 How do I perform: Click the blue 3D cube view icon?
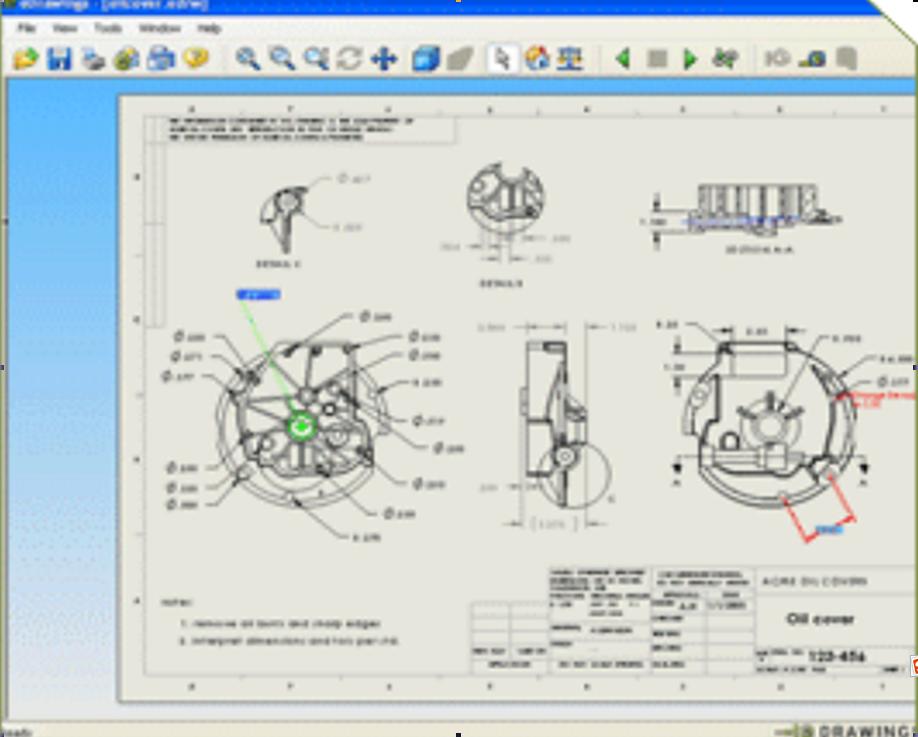pos(426,59)
